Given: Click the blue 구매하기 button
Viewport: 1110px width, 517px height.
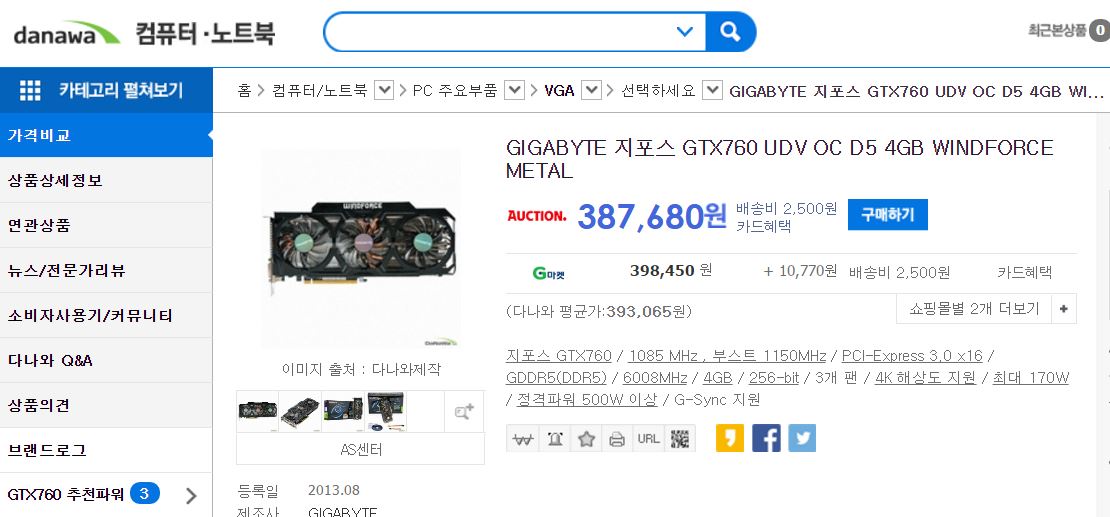Looking at the screenshot, I should [x=888, y=215].
